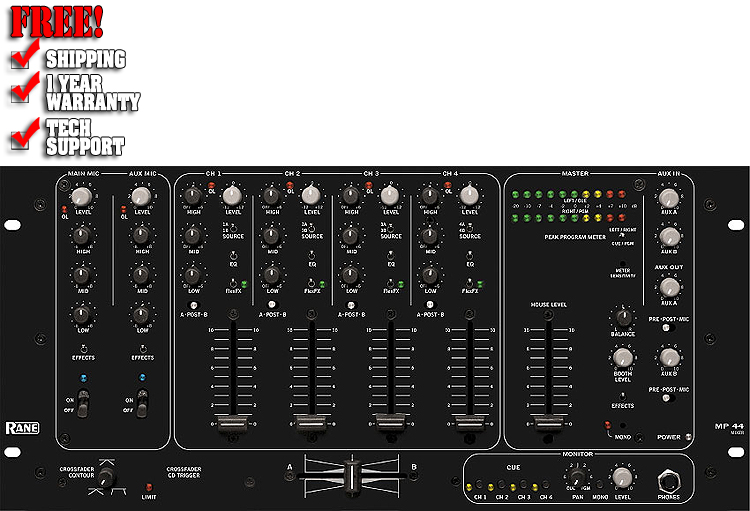Screen dimensions: 750x511
Task: Toggle the CH 3 A-POST-B switch
Action: point(351,305)
